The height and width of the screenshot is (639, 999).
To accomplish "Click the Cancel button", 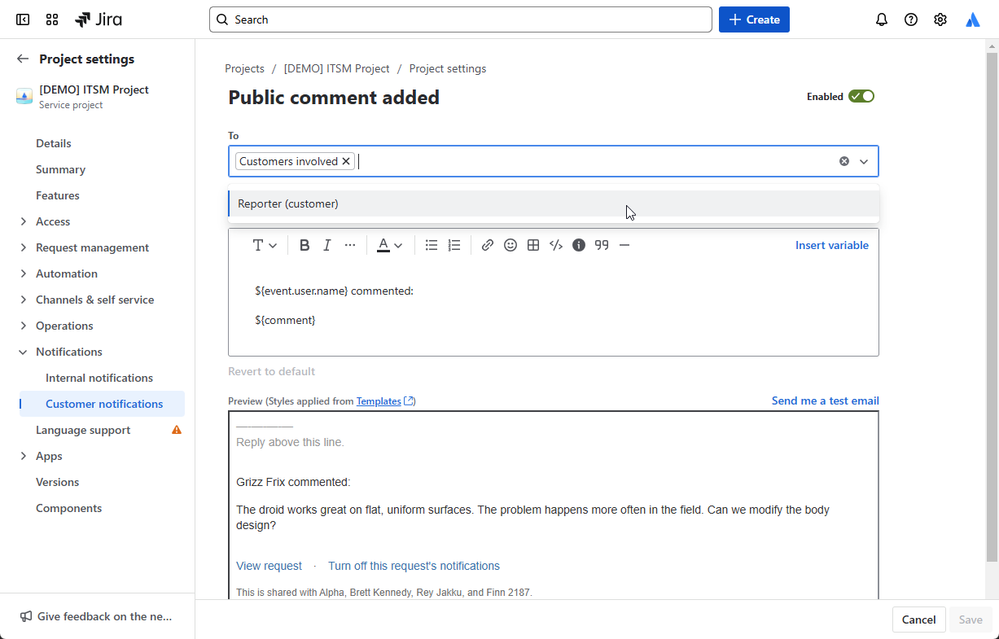I will (x=919, y=620).
